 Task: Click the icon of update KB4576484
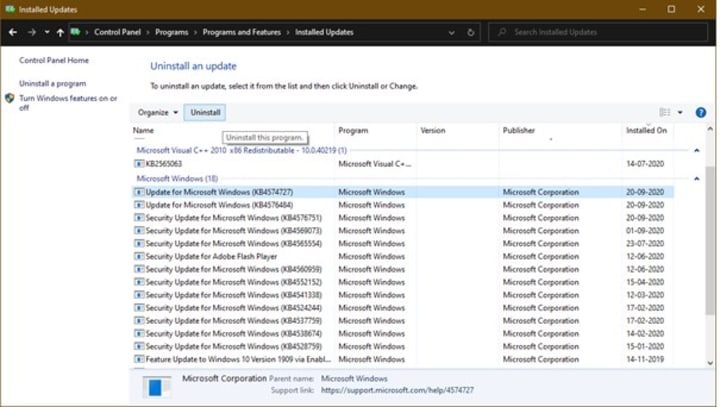[x=139, y=205]
